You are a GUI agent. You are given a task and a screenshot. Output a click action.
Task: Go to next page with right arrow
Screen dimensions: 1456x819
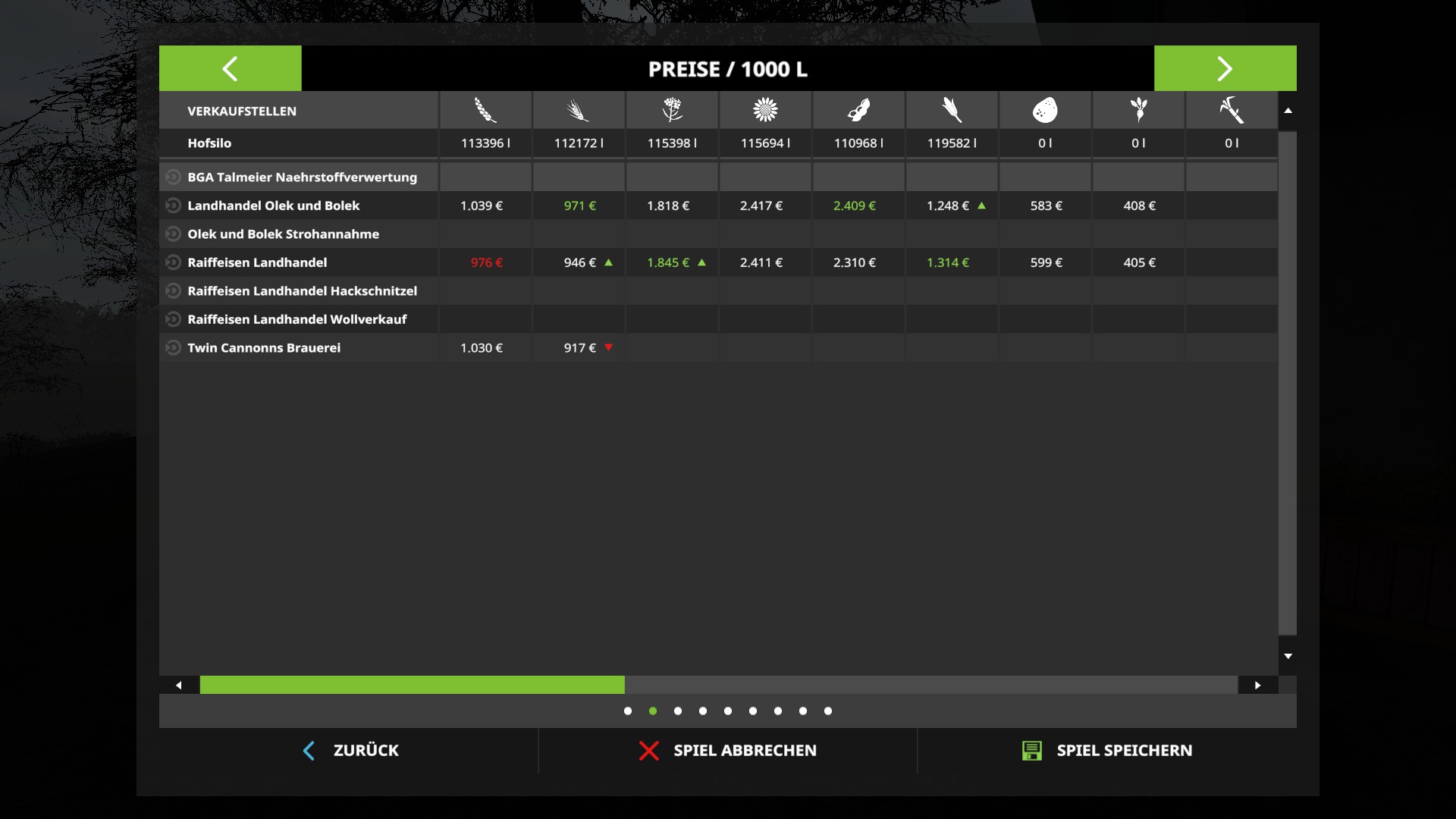point(1225,68)
